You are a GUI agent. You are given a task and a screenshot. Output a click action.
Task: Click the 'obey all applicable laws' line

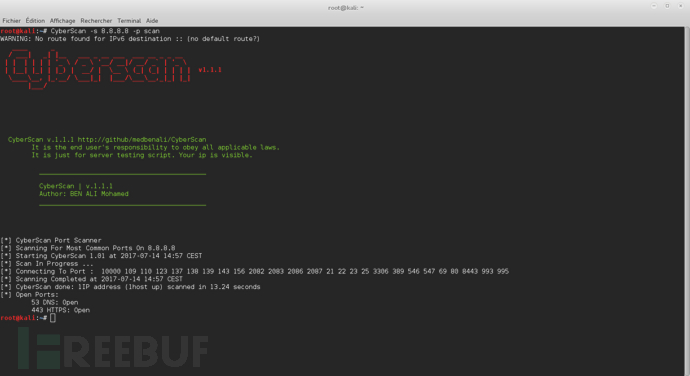pos(156,147)
